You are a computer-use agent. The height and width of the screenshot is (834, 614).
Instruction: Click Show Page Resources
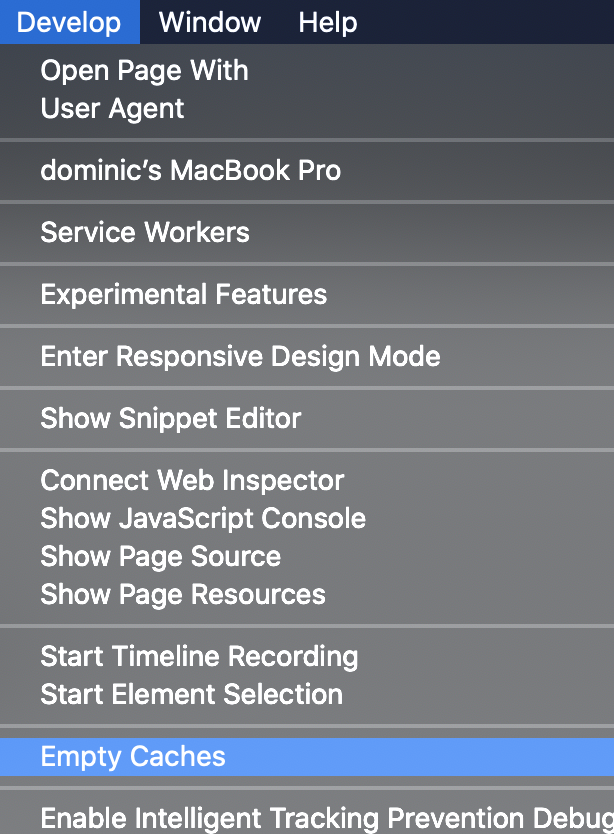click(x=183, y=595)
